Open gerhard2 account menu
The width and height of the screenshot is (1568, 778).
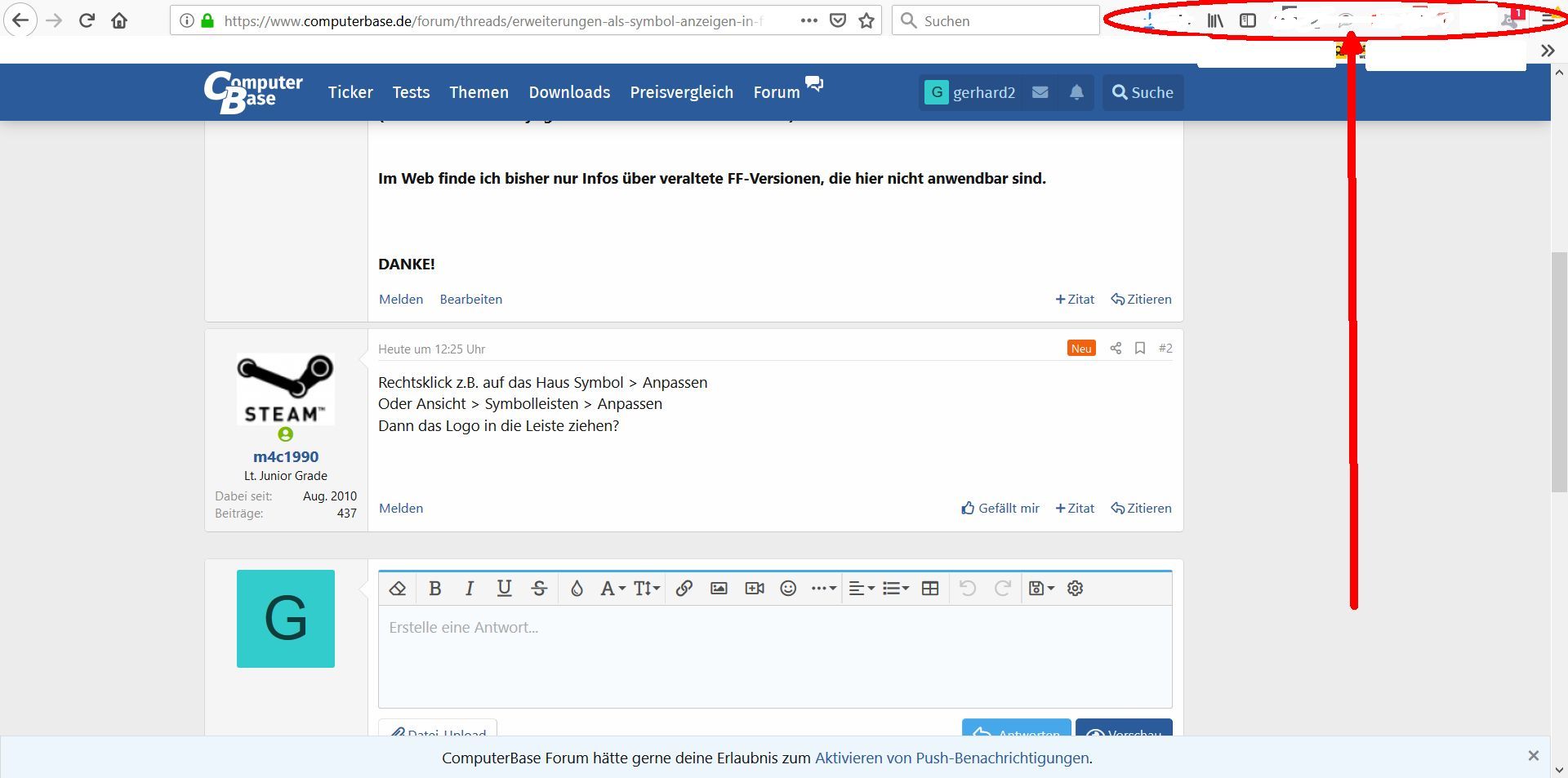(x=970, y=92)
